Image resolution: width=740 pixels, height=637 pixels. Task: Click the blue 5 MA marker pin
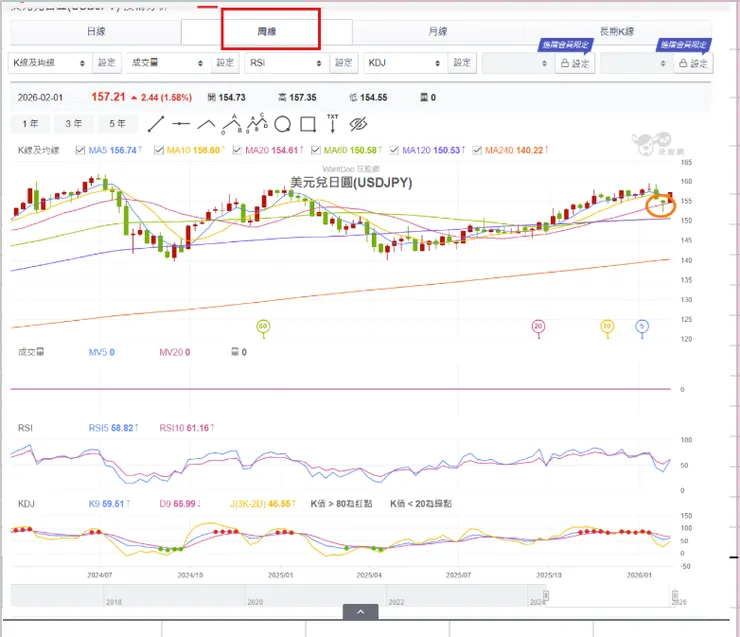click(x=642, y=327)
